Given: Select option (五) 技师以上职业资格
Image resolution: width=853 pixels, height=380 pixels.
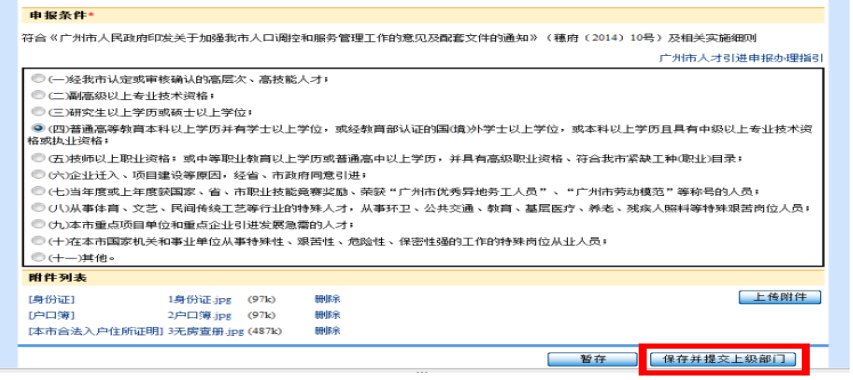Looking at the screenshot, I should tap(38, 158).
